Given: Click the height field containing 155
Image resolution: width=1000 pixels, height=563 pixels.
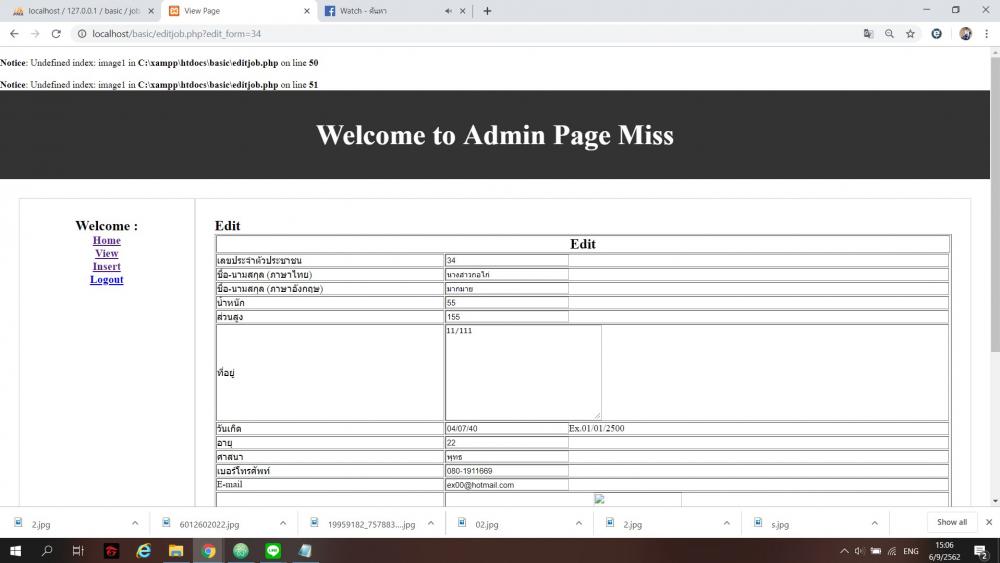Looking at the screenshot, I should [x=506, y=316].
